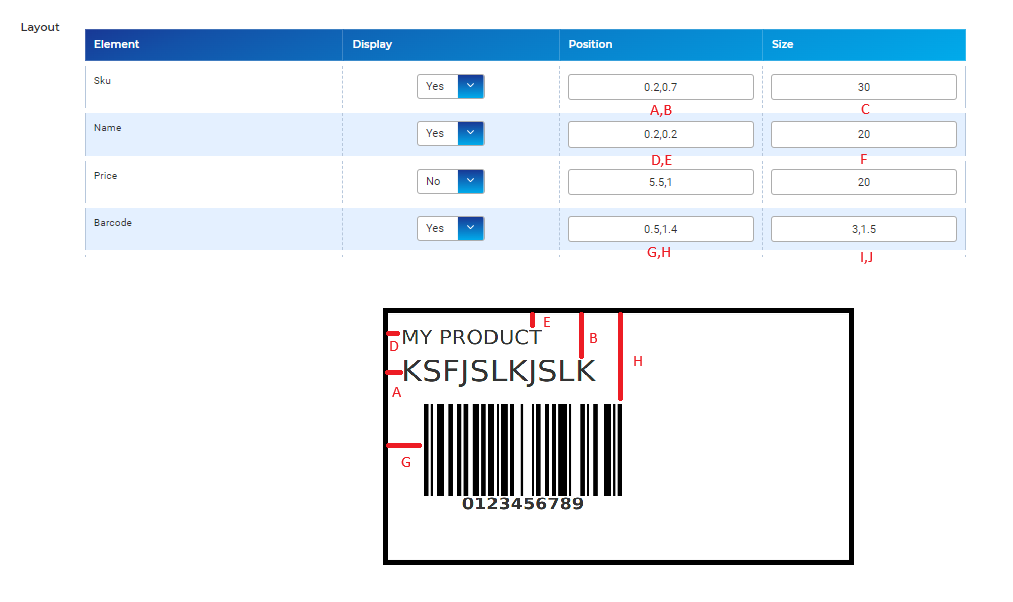The height and width of the screenshot is (602, 1013).
Task: Click the Name position input field
Action: pyautogui.click(x=660, y=134)
